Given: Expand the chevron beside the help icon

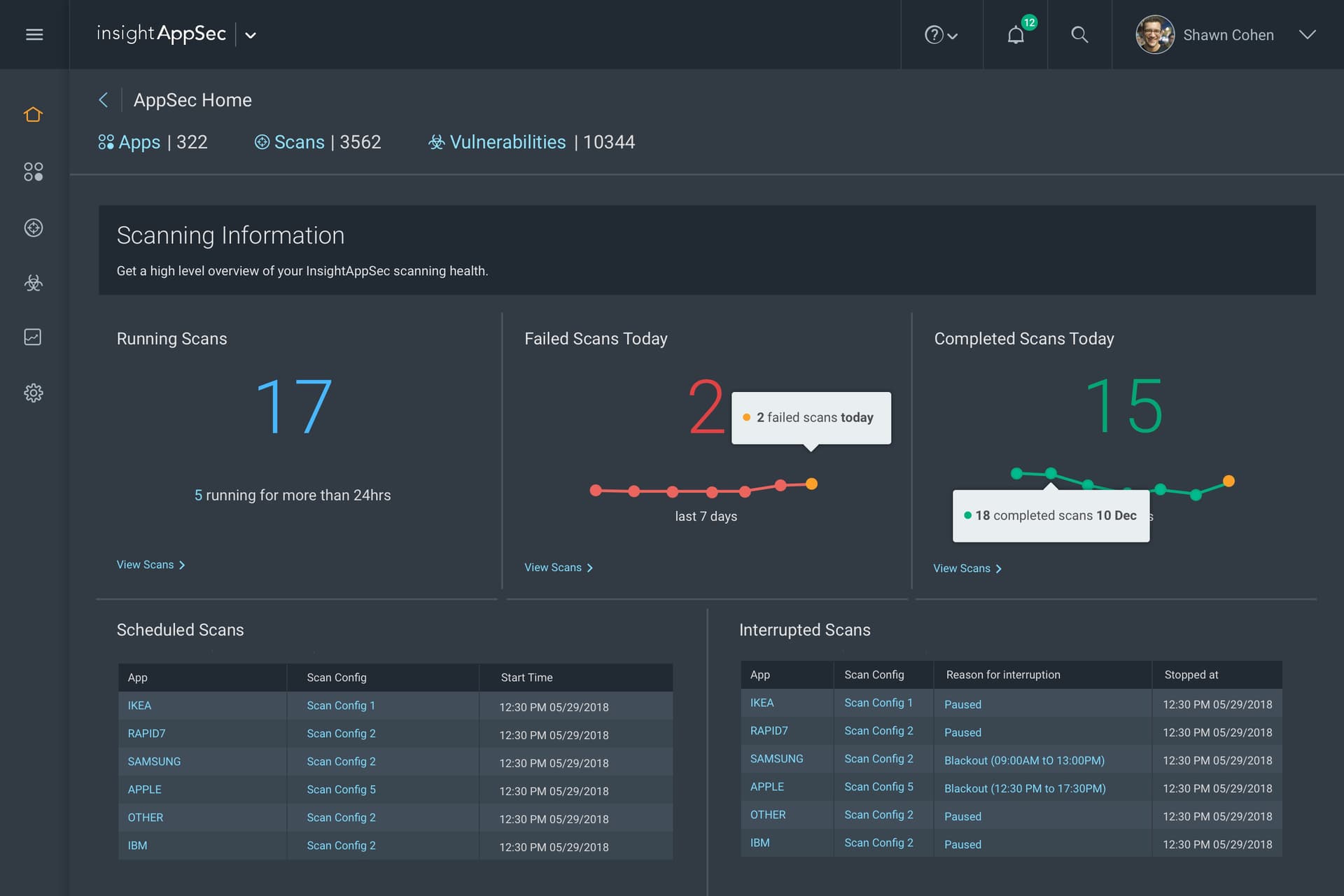Looking at the screenshot, I should [952, 35].
